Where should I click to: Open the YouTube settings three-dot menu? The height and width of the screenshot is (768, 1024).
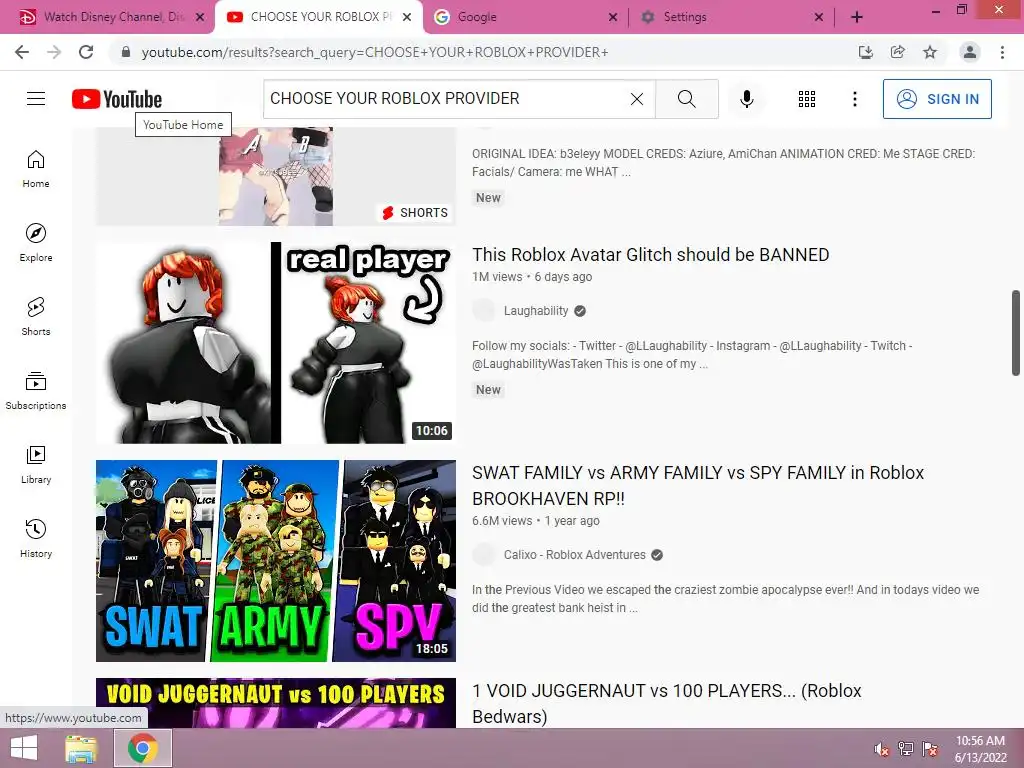855,99
